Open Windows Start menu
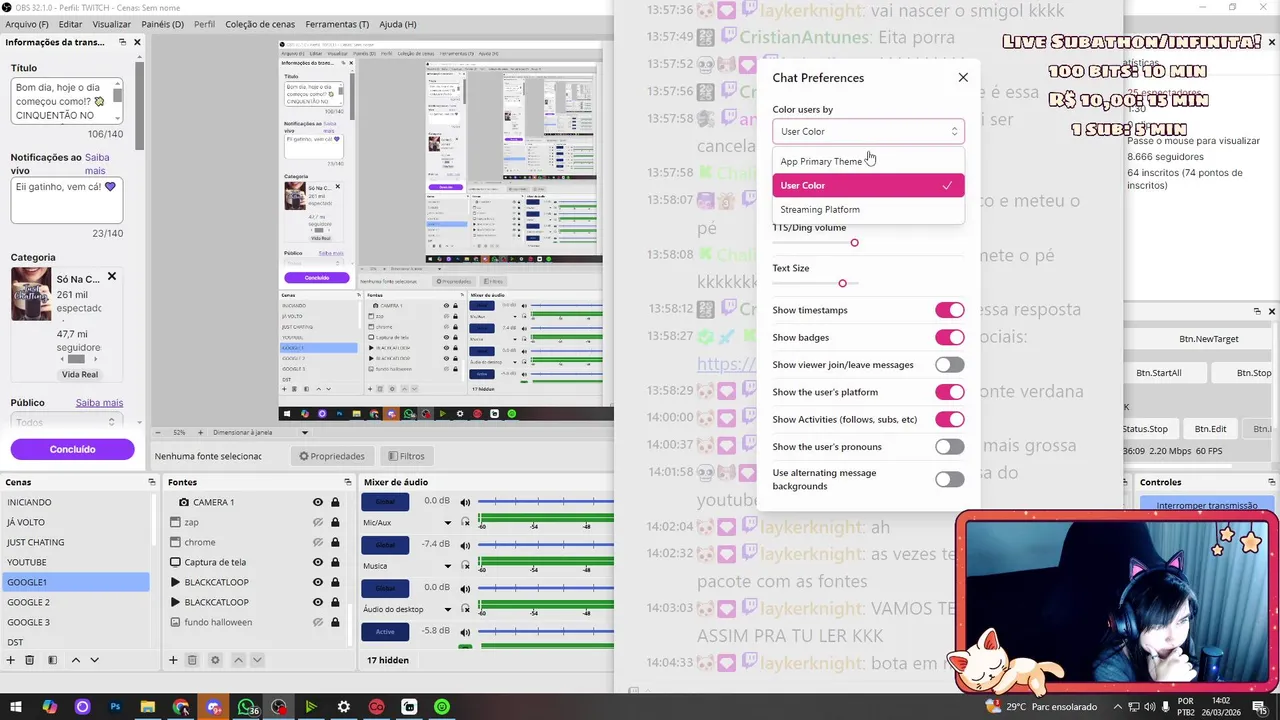Image resolution: width=1280 pixels, height=720 pixels. pos(16,707)
